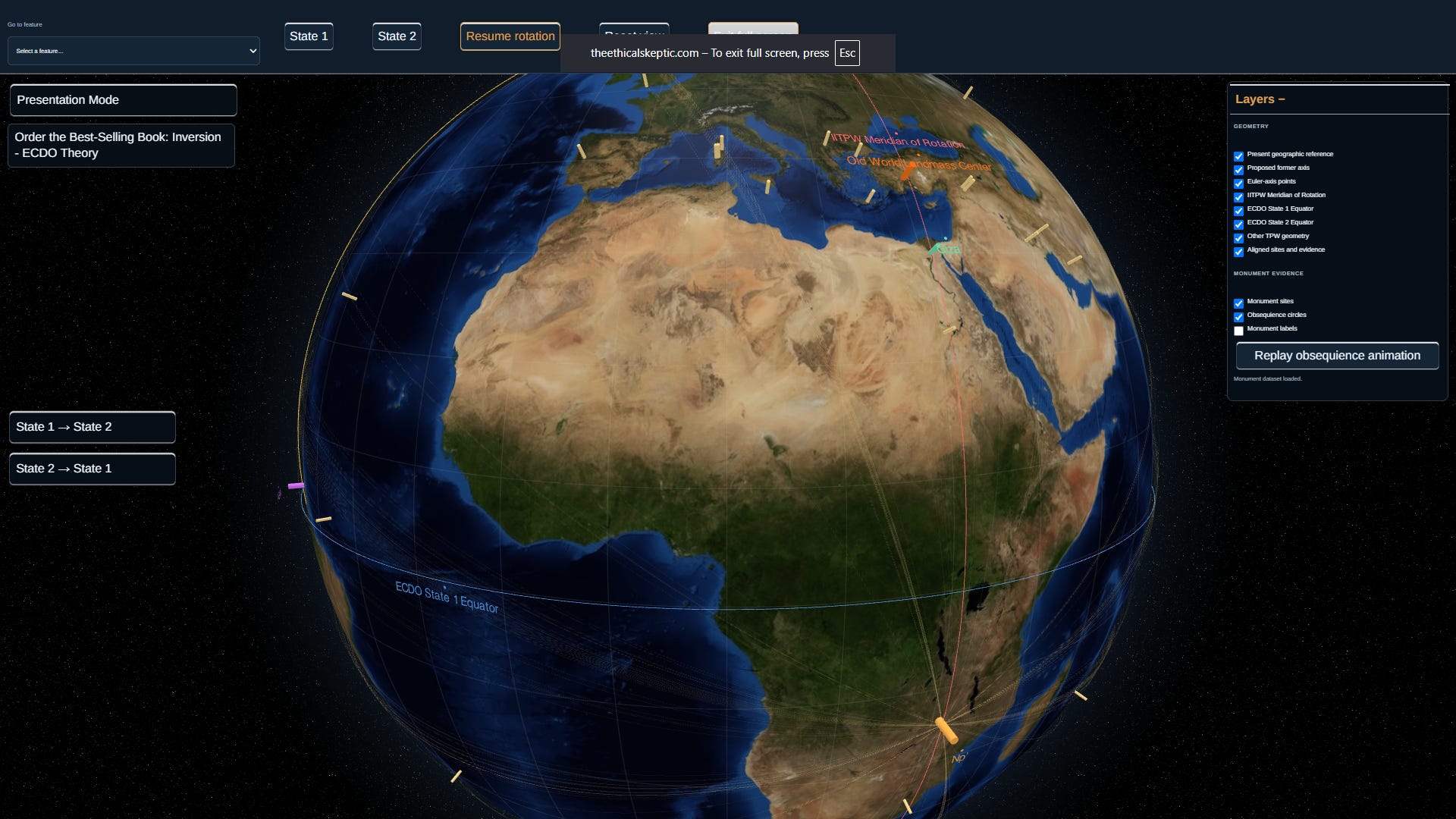Open the Select a feature dropdown
This screenshot has width=1456, height=819.
click(x=133, y=51)
